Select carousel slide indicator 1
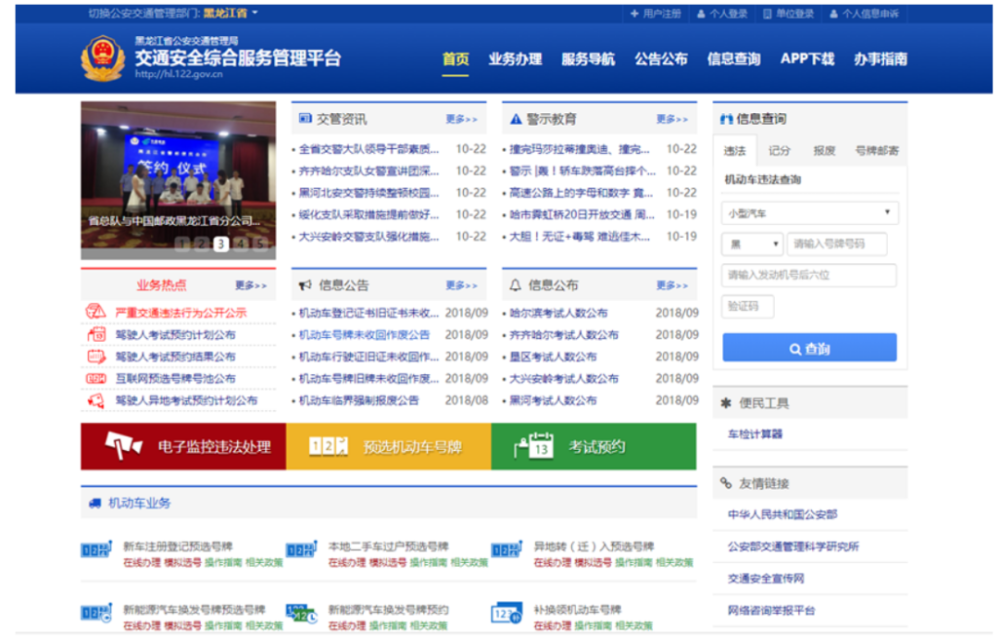This screenshot has height=639, width=1000. tap(182, 244)
